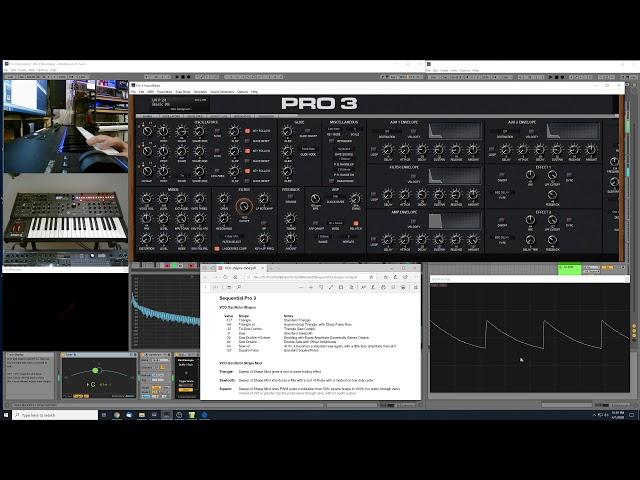Enable Aux 1 Envelope Velocity switch

[413, 131]
